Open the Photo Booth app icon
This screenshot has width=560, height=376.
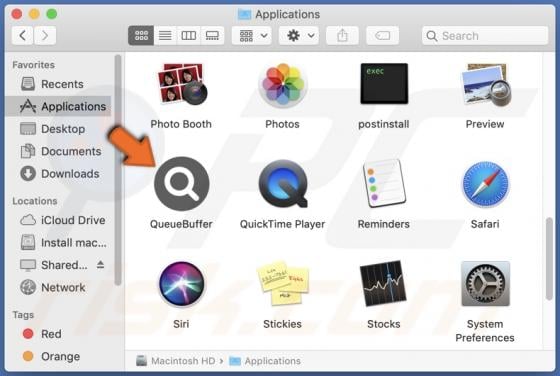pyautogui.click(x=182, y=84)
